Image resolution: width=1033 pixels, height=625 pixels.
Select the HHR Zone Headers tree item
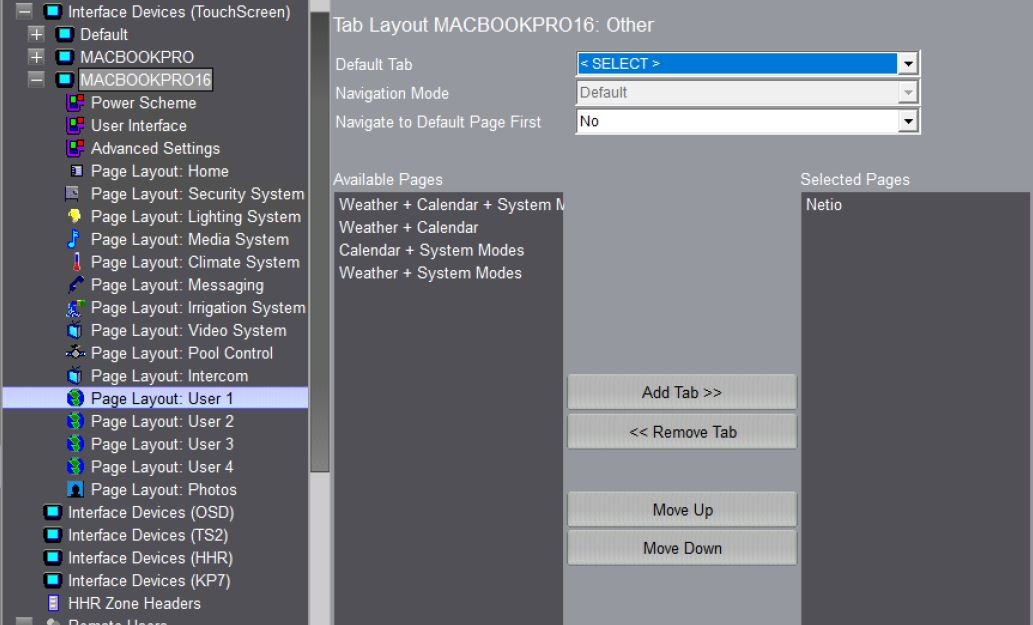(x=134, y=603)
